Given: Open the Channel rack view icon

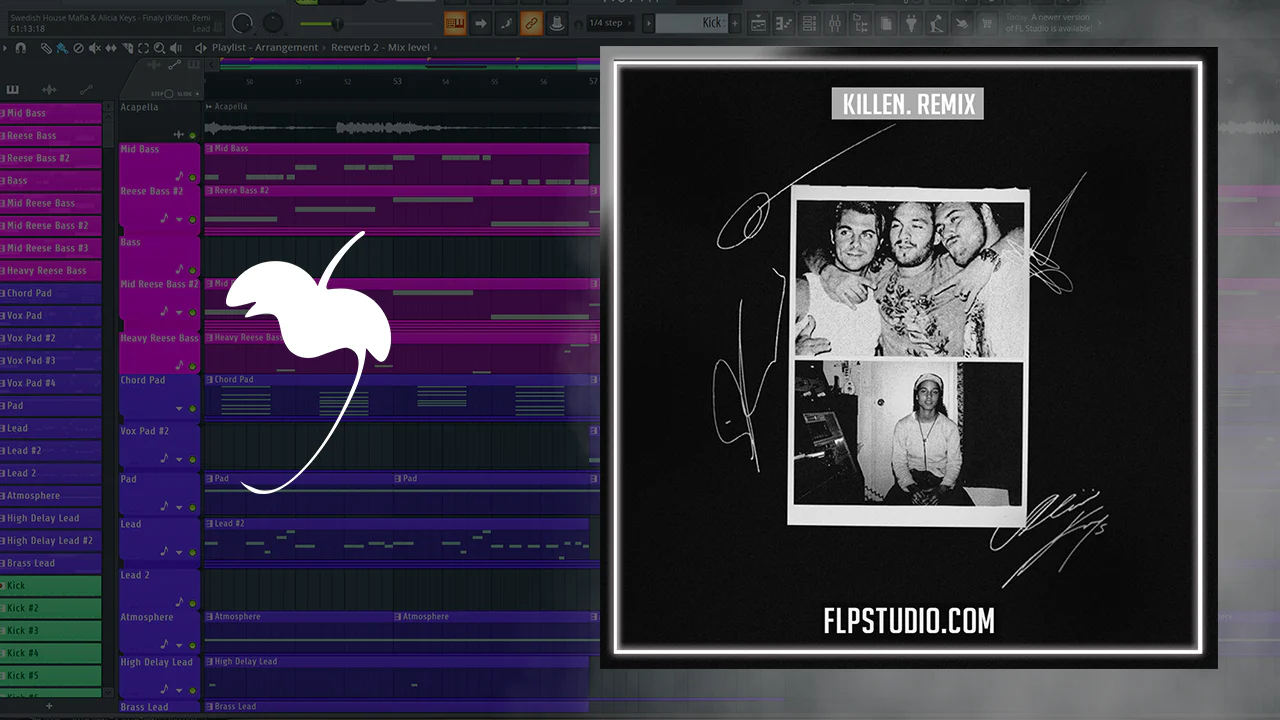Looking at the screenshot, I should point(810,23).
